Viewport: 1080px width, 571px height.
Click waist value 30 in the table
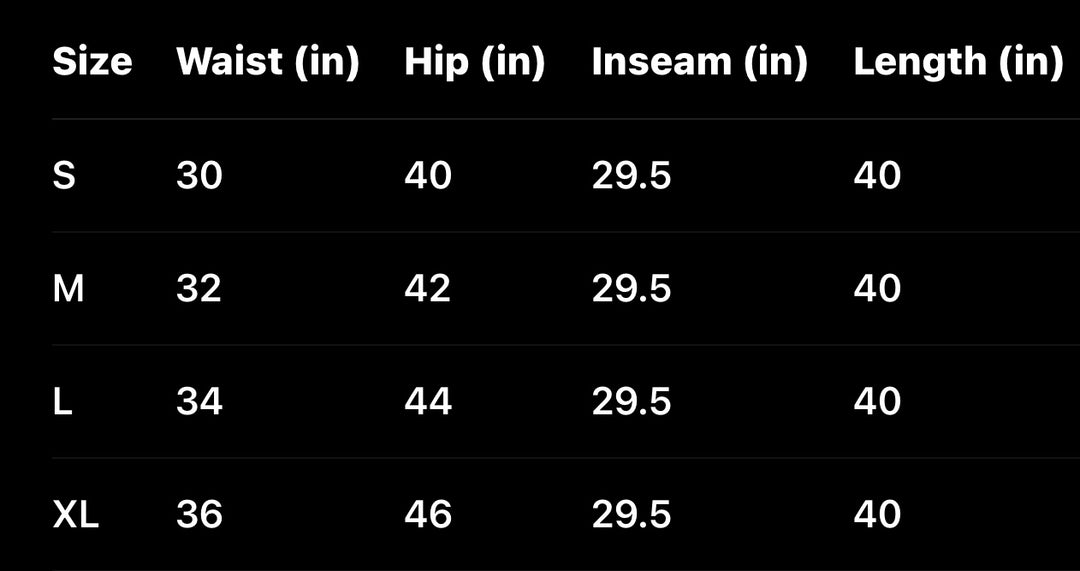pos(199,176)
